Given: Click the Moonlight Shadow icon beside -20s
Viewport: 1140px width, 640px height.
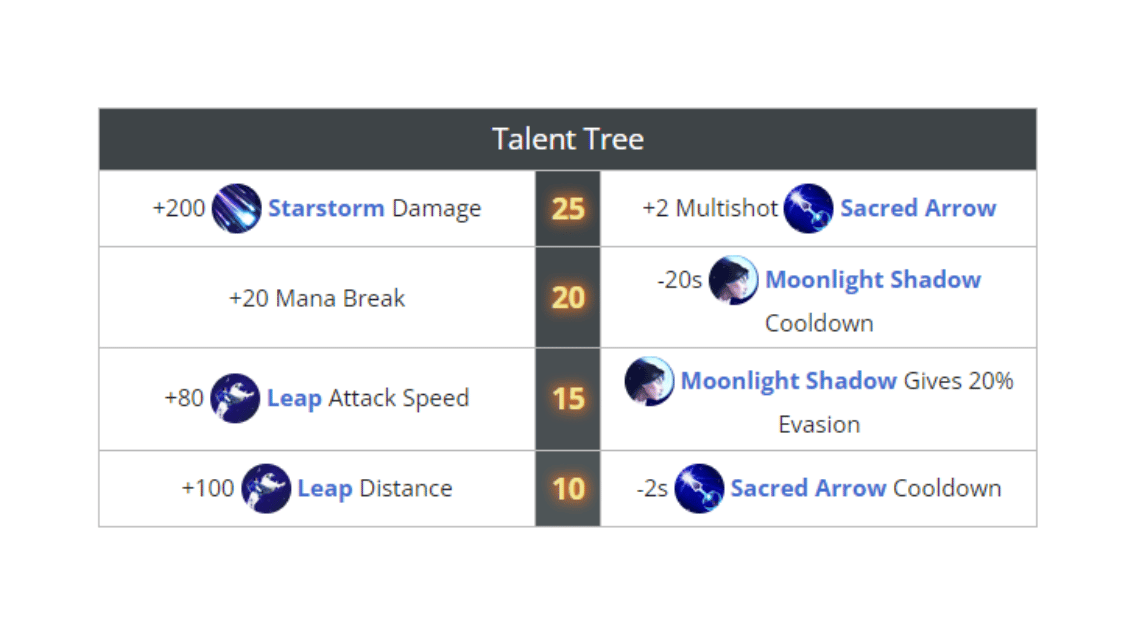Looking at the screenshot, I should click(x=734, y=280).
